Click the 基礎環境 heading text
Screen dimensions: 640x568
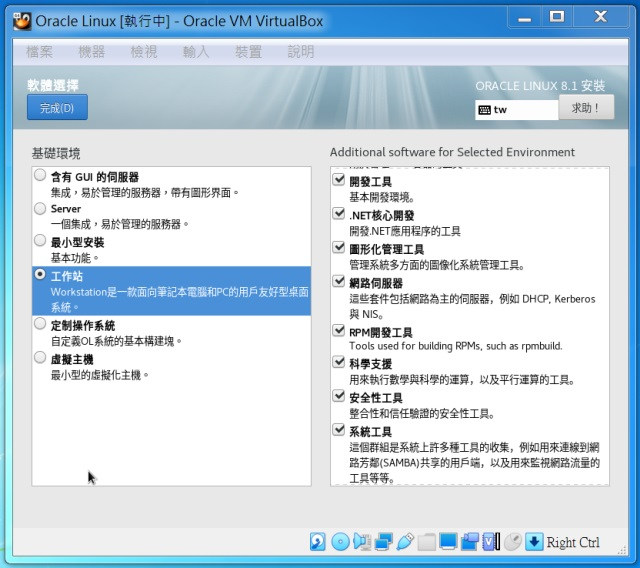(56, 154)
